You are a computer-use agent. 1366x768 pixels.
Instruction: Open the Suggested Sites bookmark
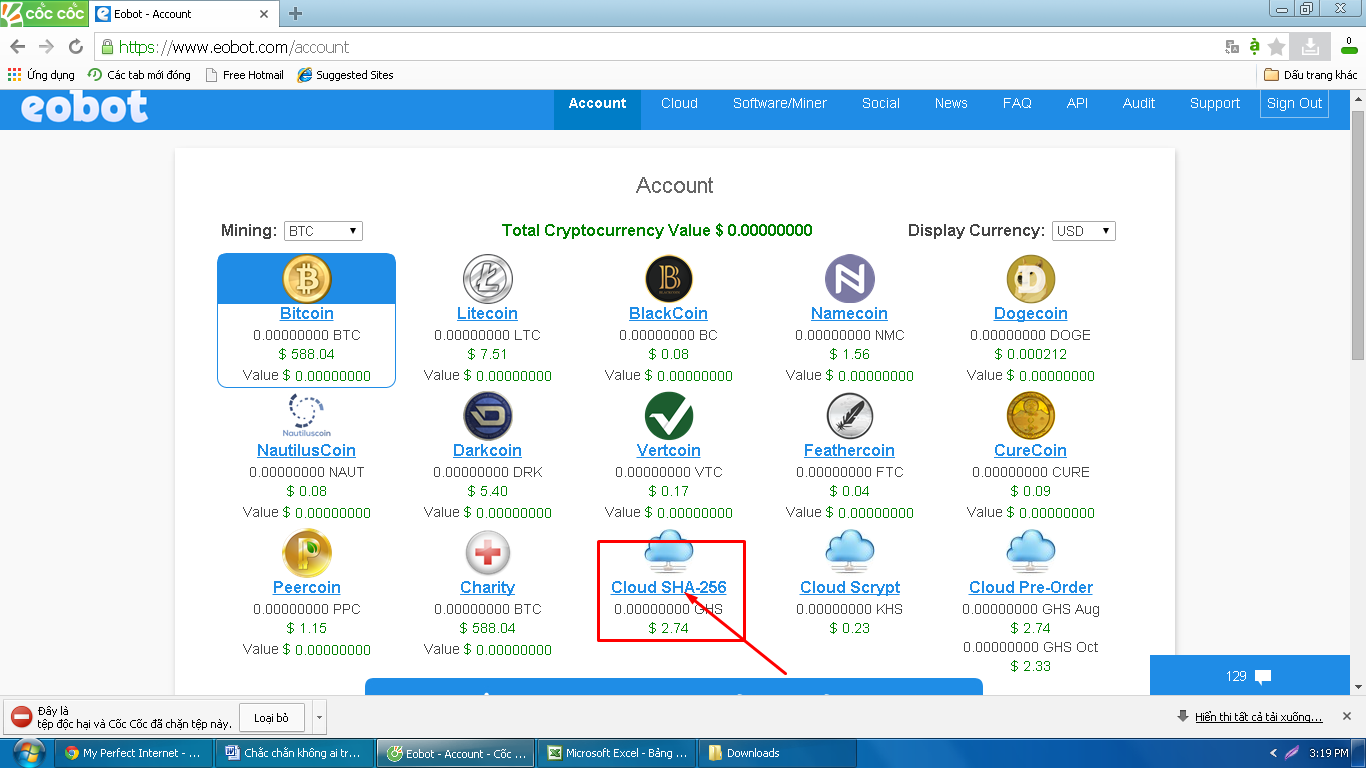346,75
